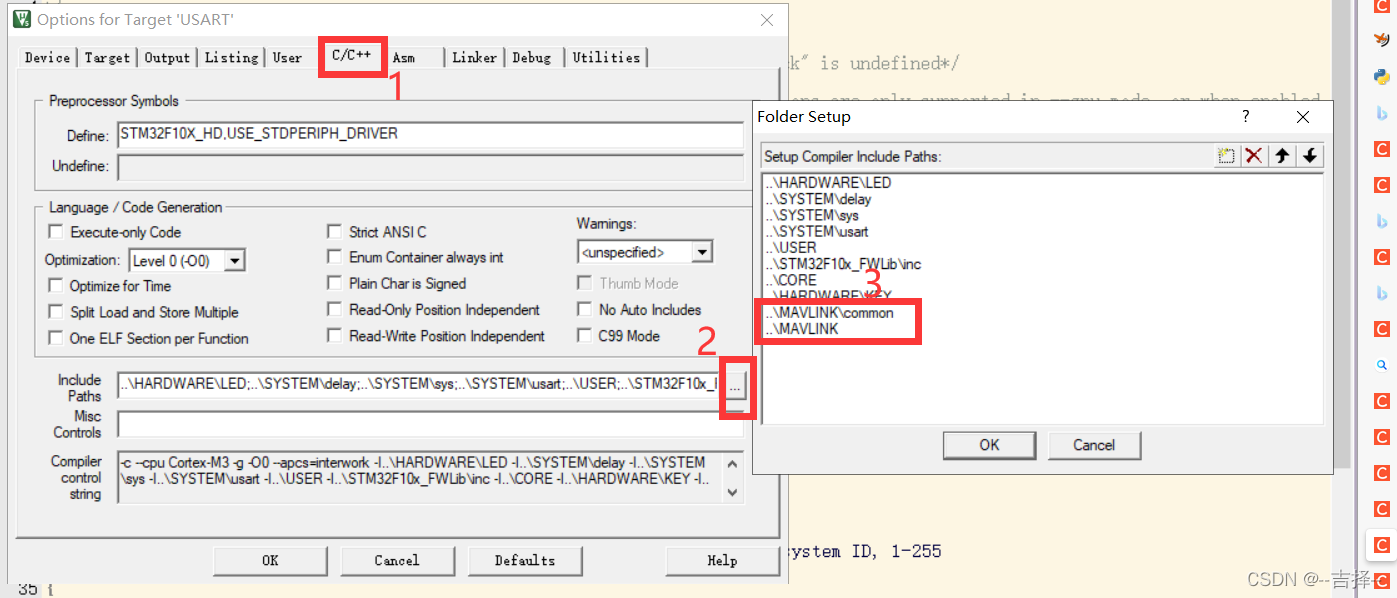Switch to the Asm tab
This screenshot has height=598, width=1397.
(404, 58)
